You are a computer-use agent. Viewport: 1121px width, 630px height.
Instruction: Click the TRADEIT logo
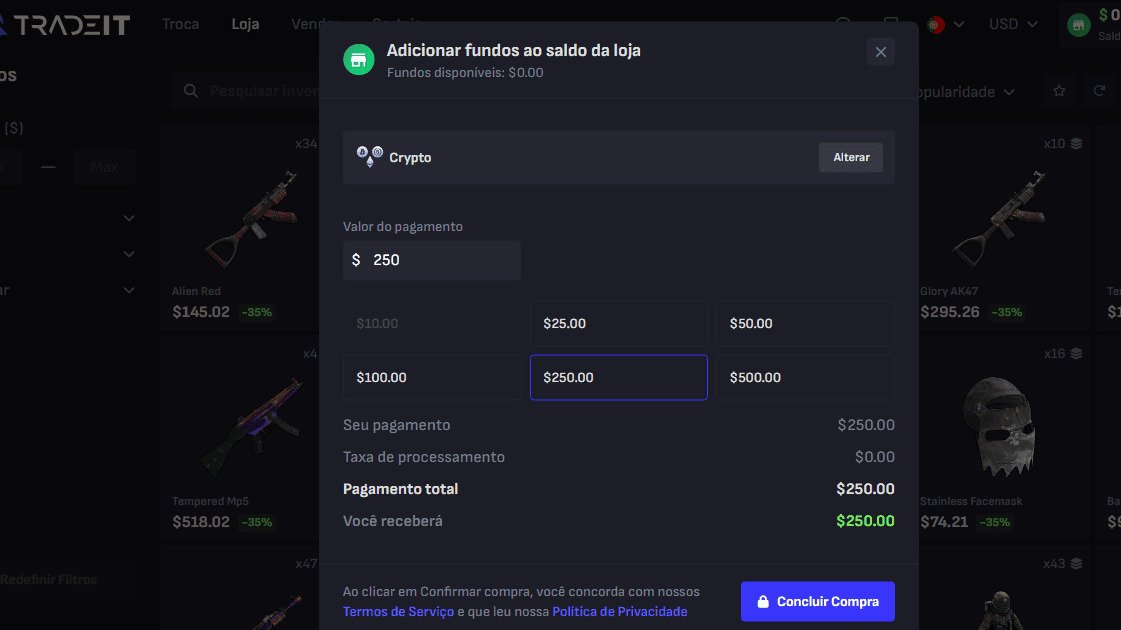coord(65,25)
